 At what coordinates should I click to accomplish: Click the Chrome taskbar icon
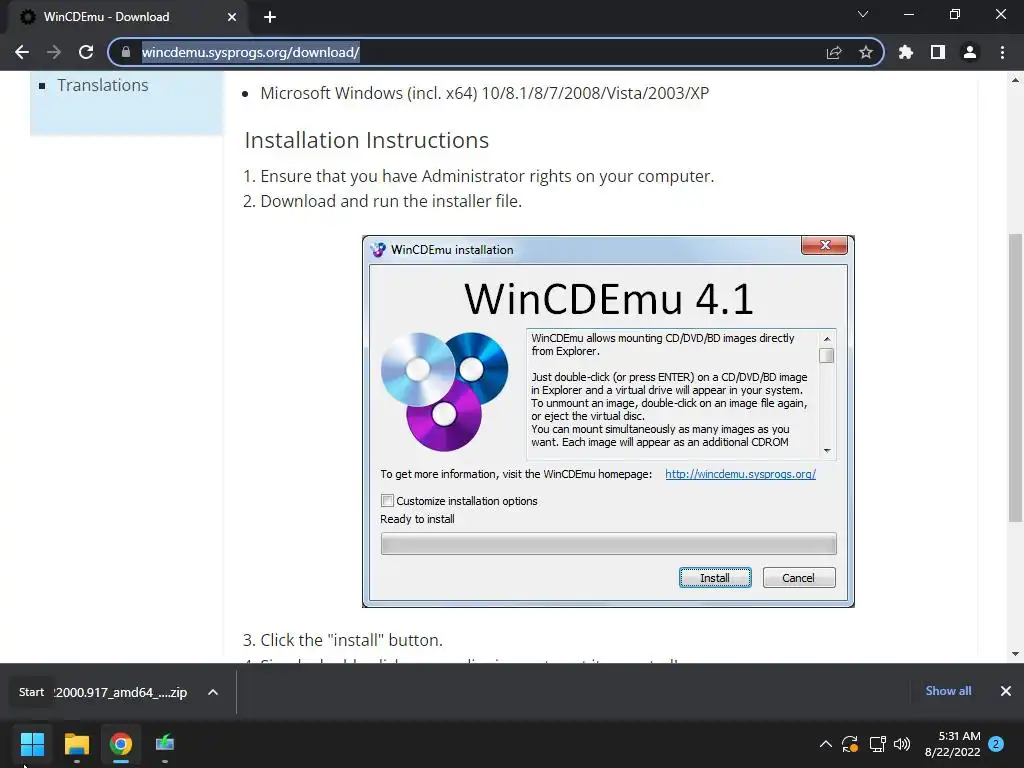(x=120, y=744)
